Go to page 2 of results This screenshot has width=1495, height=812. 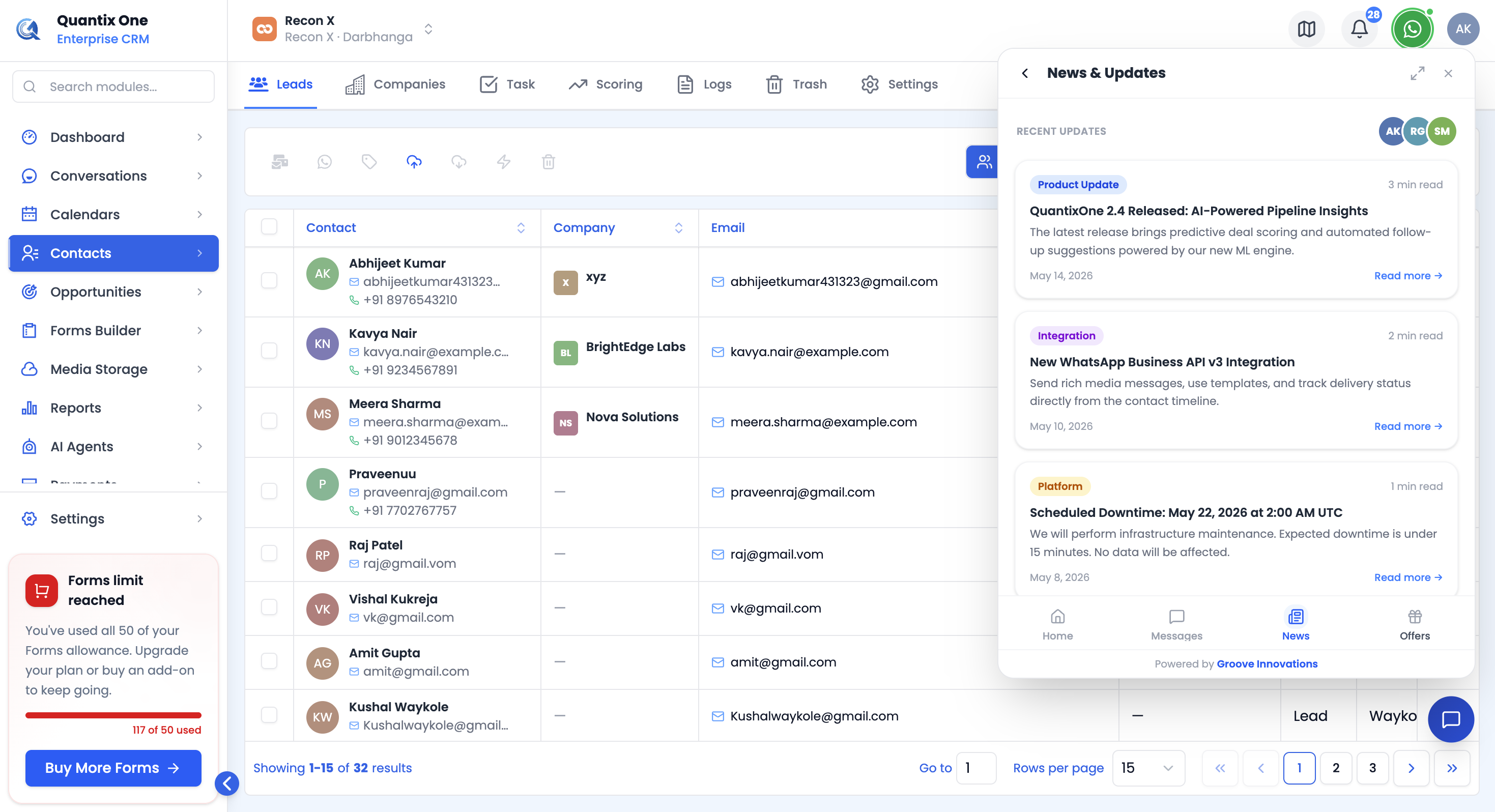1335,768
